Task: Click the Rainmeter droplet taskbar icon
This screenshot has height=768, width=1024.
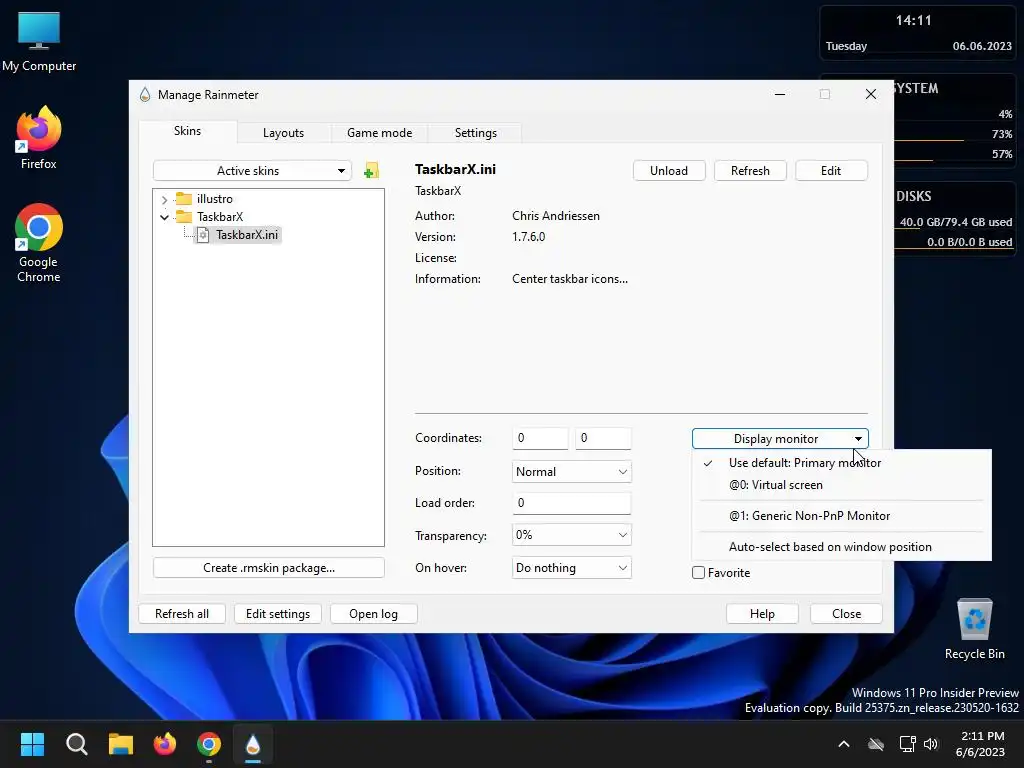Action: (x=253, y=744)
